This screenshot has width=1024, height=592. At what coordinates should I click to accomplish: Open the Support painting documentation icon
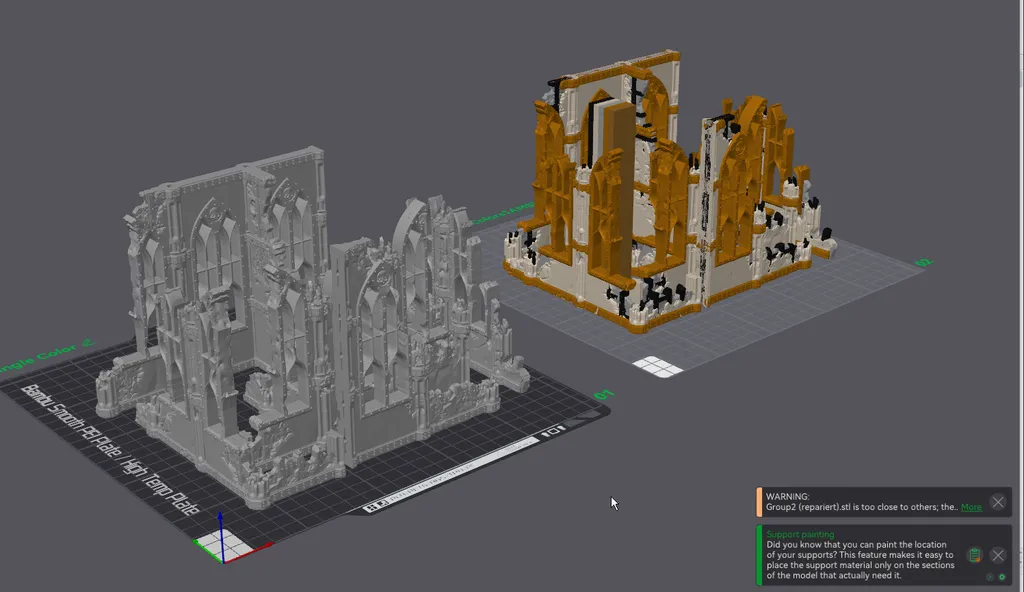[974, 555]
